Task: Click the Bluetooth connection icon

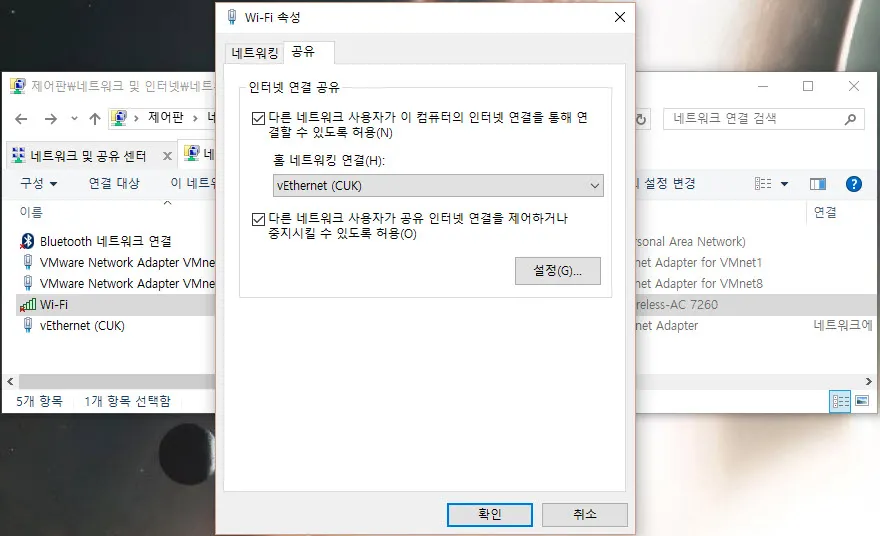Action: (x=27, y=241)
